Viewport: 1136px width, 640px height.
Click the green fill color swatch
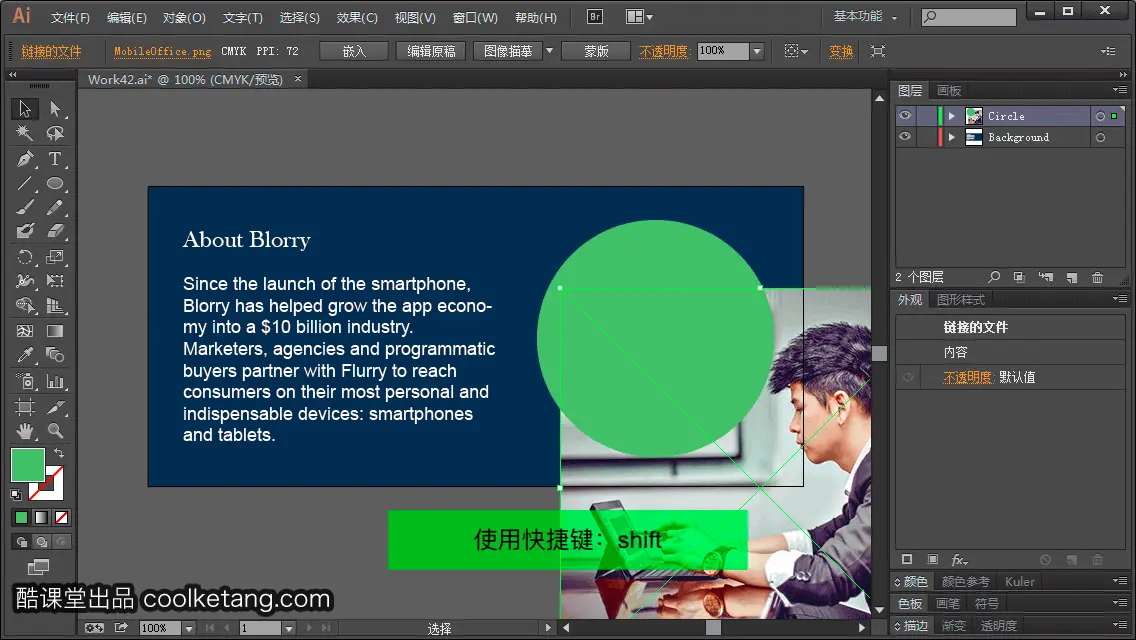tap(28, 465)
